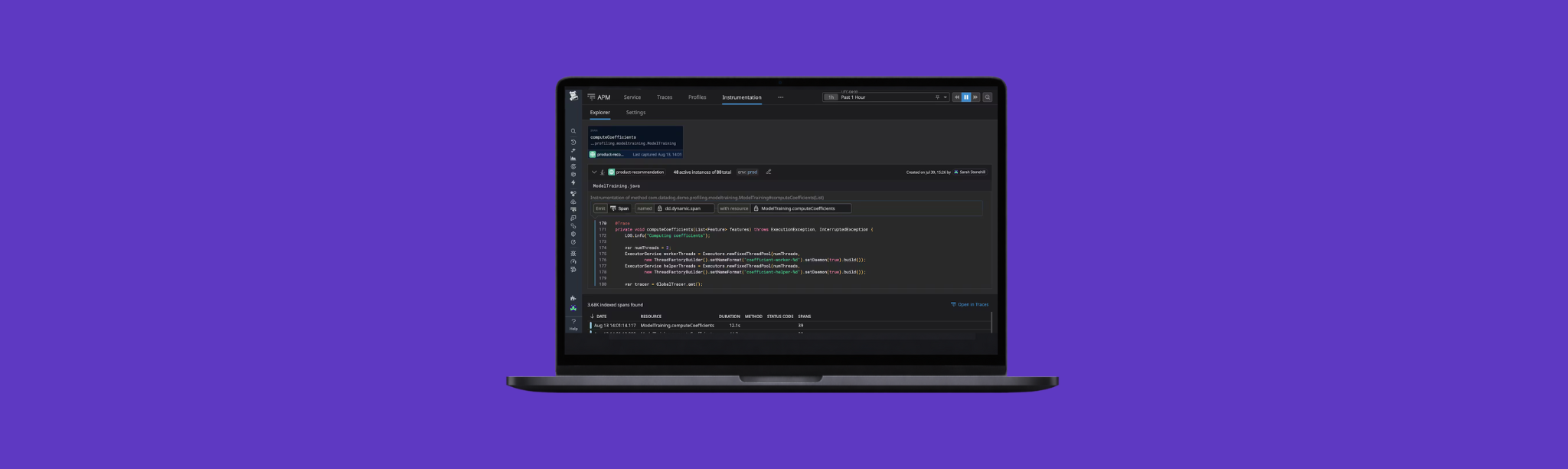Open Integrations puzzle piece icon
Image resolution: width=1568 pixels, height=469 pixels.
coord(573,298)
